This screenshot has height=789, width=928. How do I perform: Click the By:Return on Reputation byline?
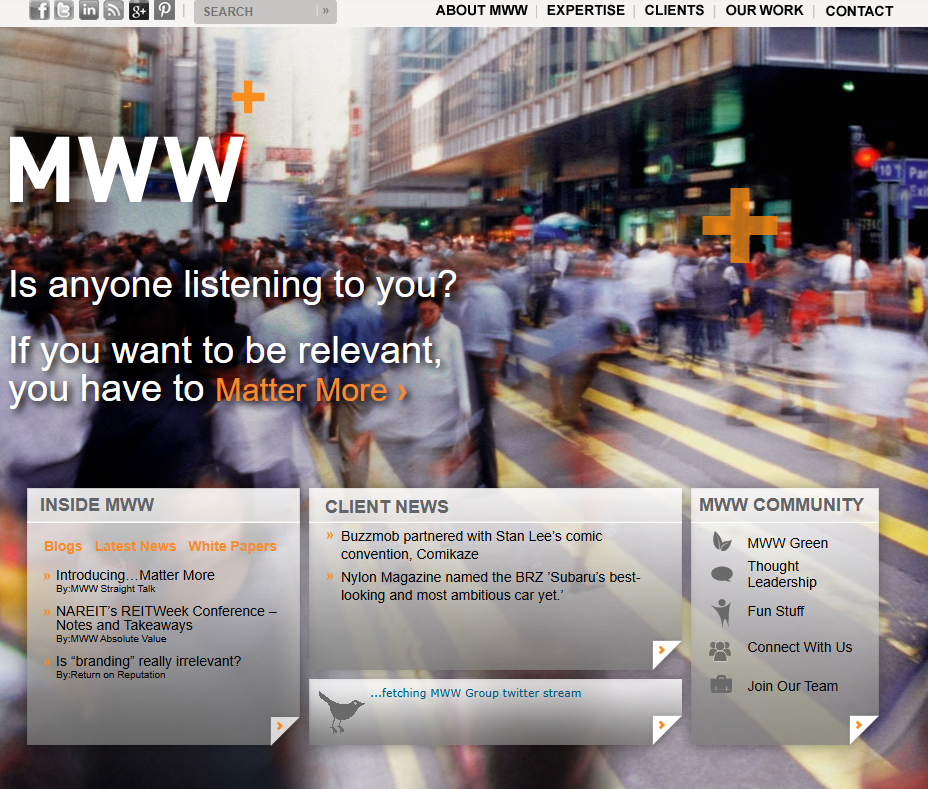[111, 675]
